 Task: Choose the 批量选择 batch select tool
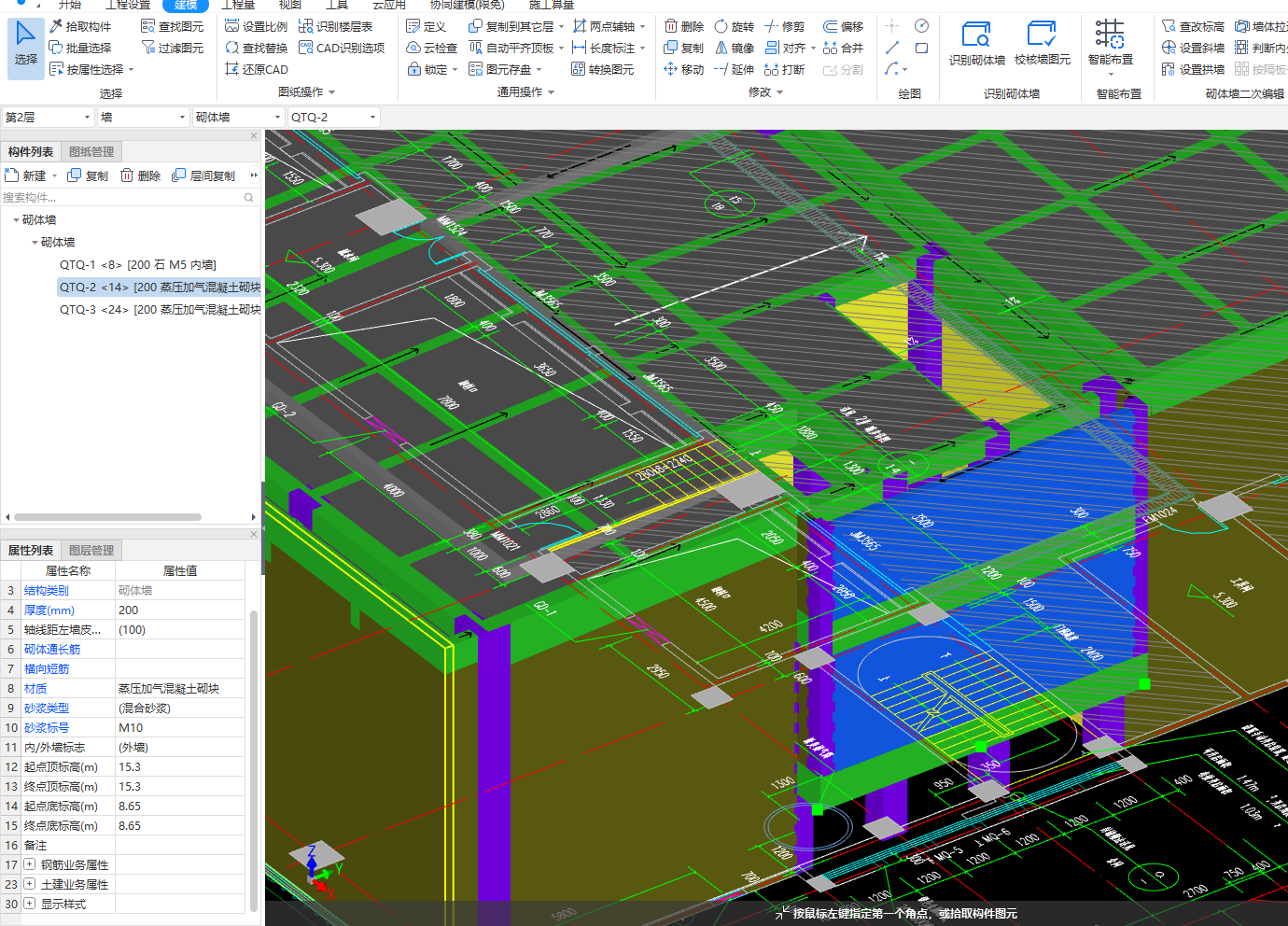click(x=79, y=48)
